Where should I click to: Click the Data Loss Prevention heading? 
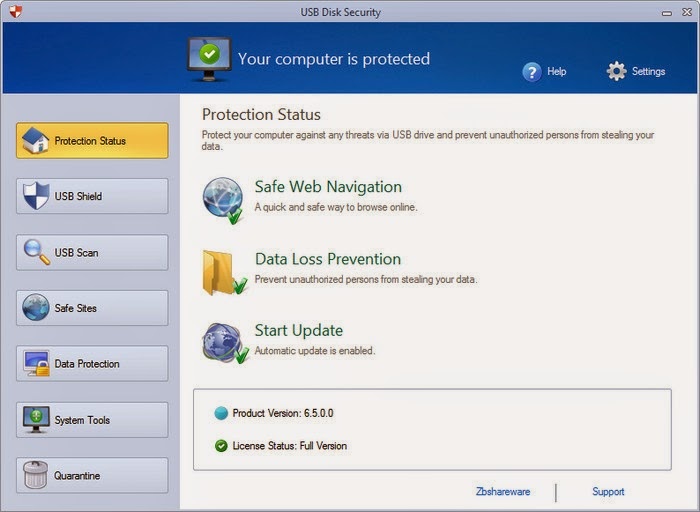point(328,259)
